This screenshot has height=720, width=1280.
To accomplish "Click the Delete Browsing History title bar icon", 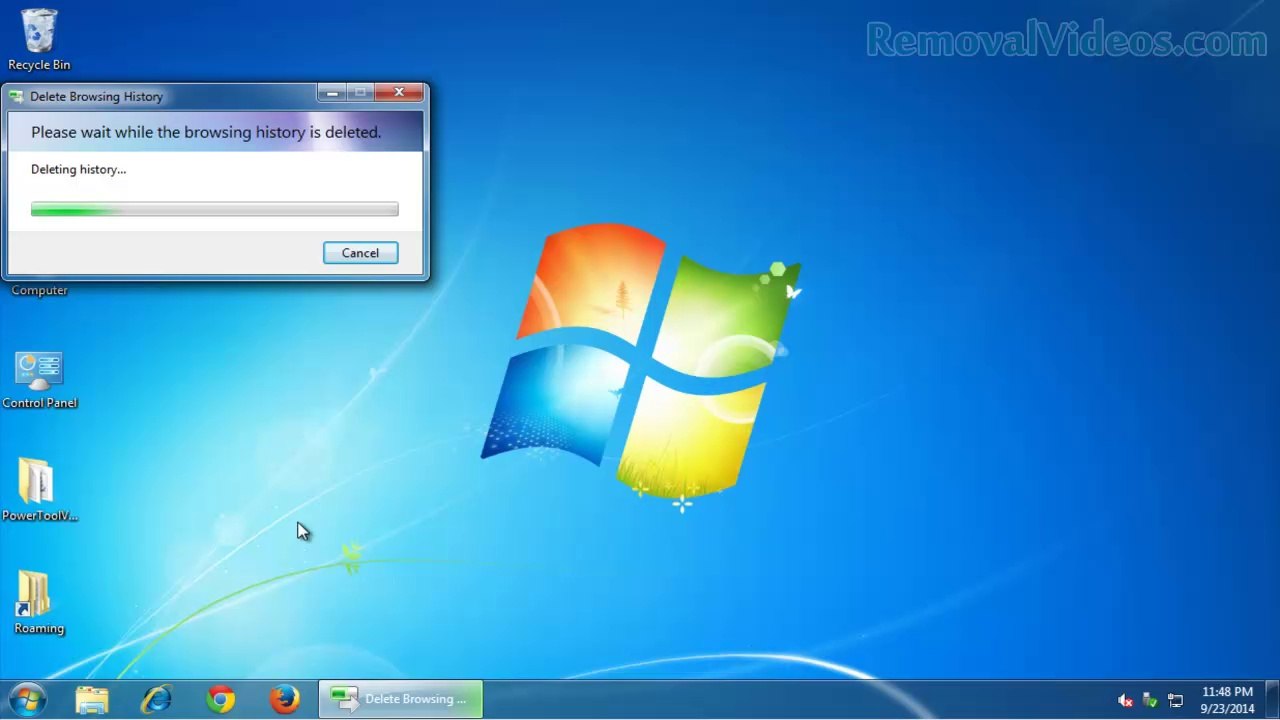I will click(16, 97).
